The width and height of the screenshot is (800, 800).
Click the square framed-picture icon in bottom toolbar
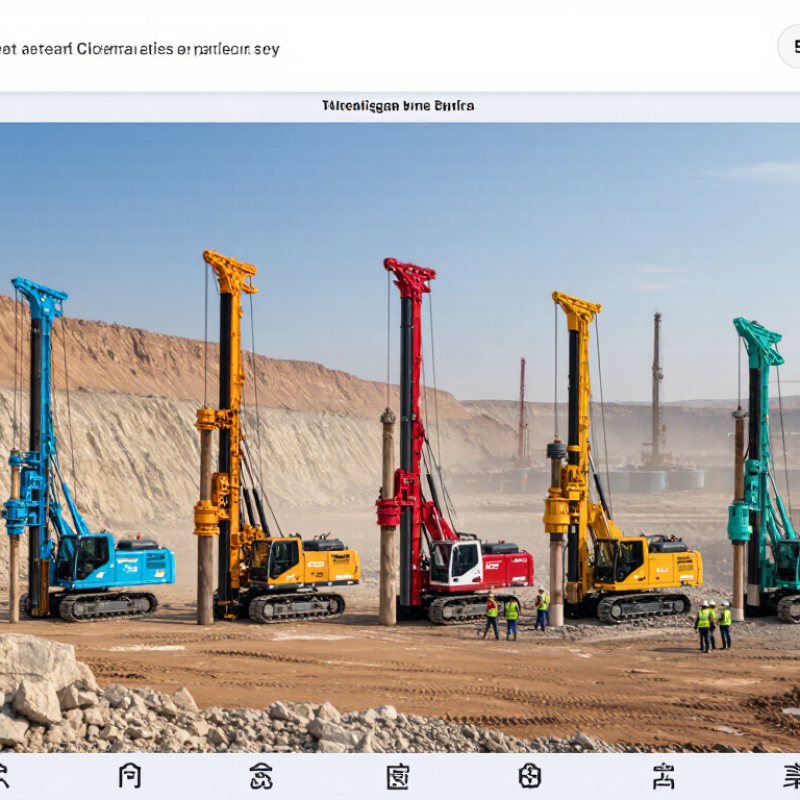pos(397,777)
